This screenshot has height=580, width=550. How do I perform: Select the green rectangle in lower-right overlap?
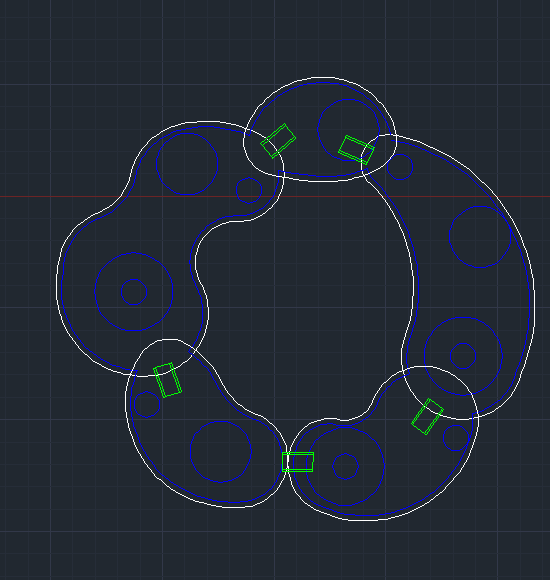click(428, 417)
